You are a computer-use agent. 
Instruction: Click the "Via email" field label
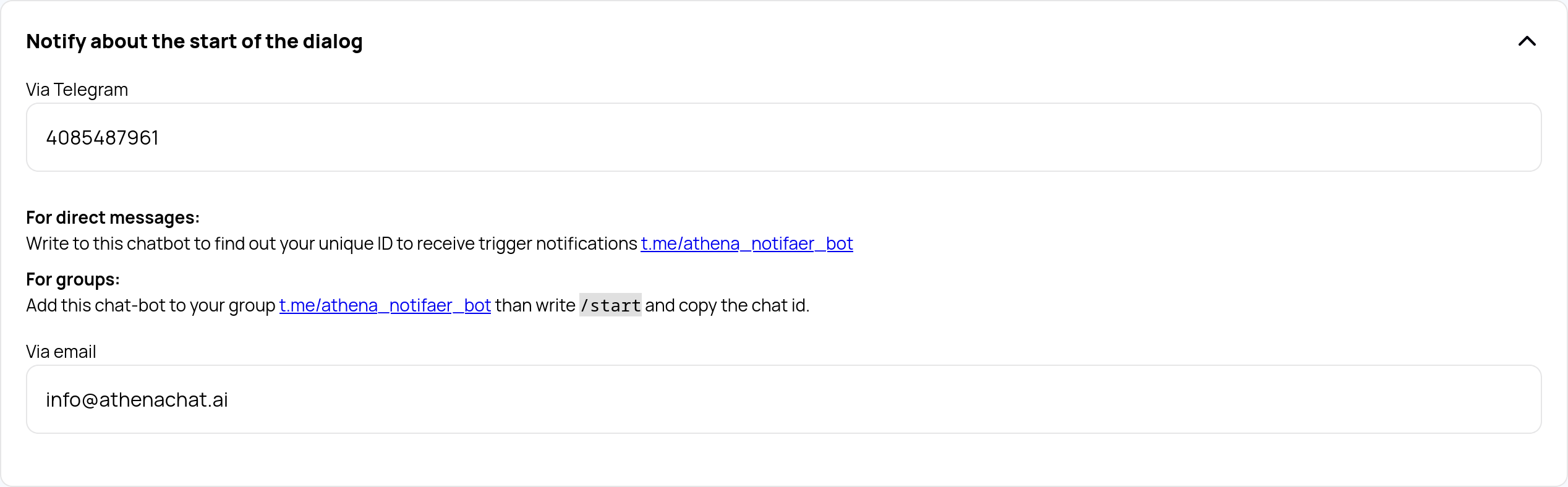coord(61,352)
